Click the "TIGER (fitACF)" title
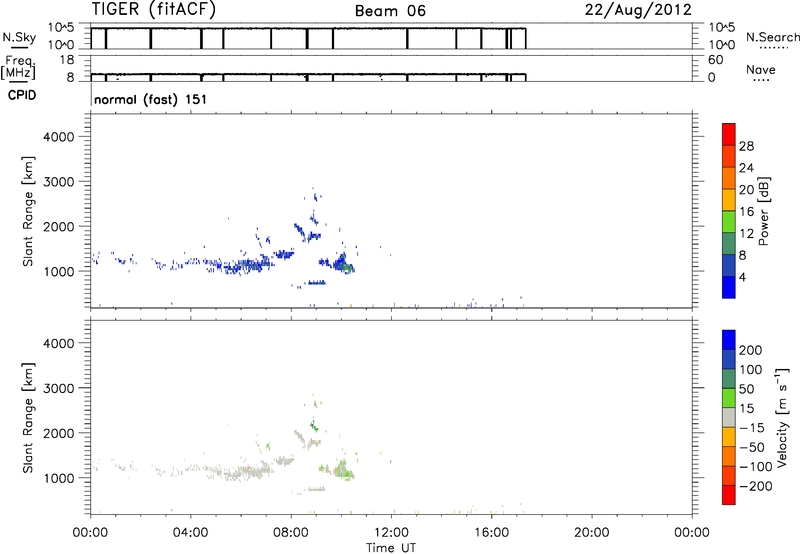Viewport: 800px width, 554px height. coord(154,10)
